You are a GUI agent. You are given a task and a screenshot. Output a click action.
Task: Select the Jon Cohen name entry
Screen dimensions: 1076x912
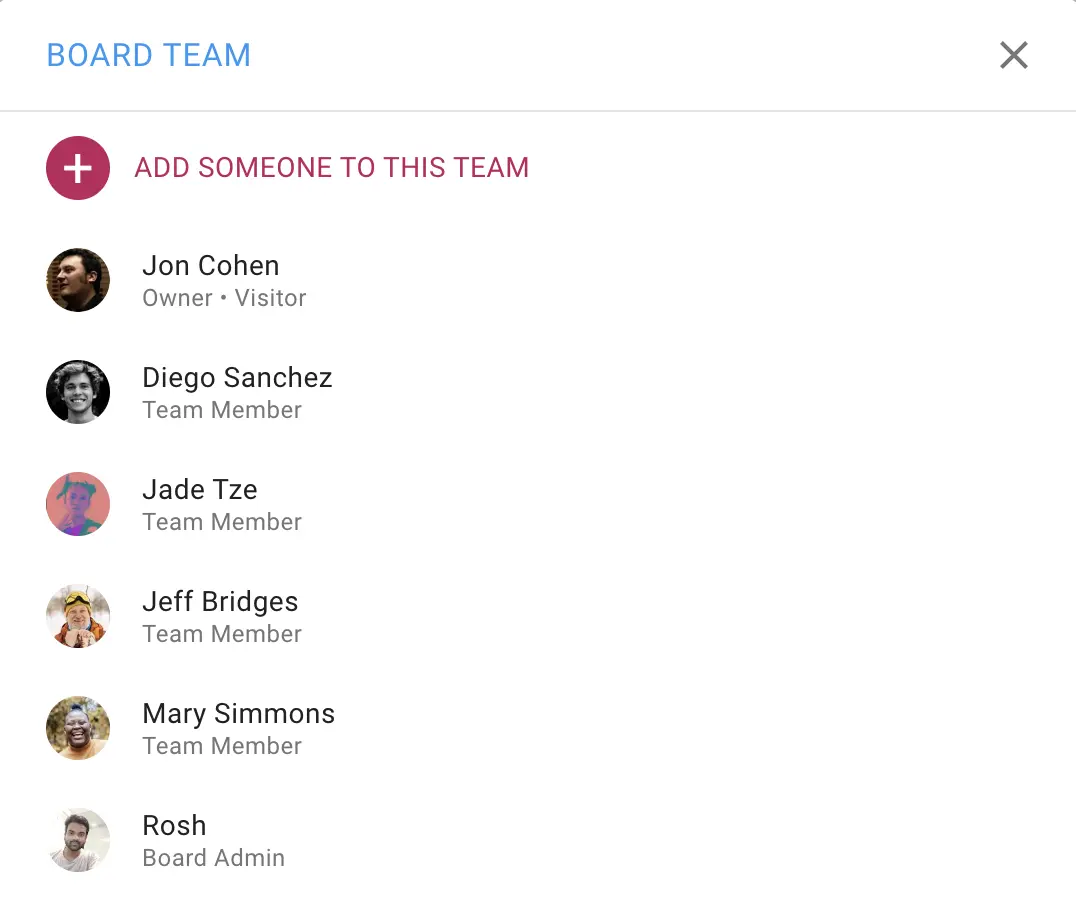pyautogui.click(x=211, y=266)
